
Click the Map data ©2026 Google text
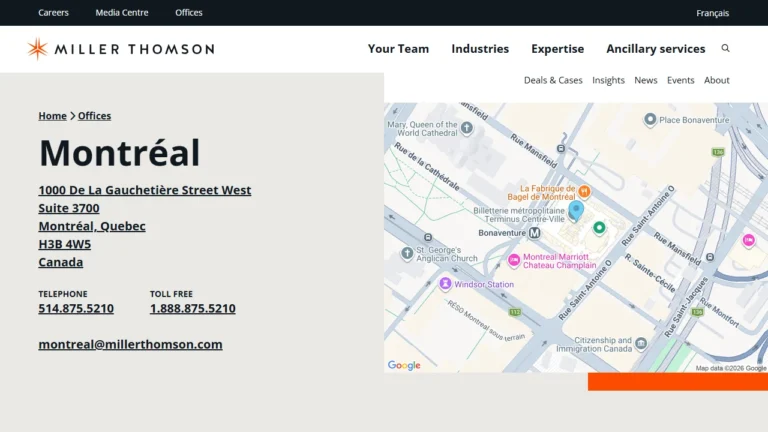click(x=731, y=368)
